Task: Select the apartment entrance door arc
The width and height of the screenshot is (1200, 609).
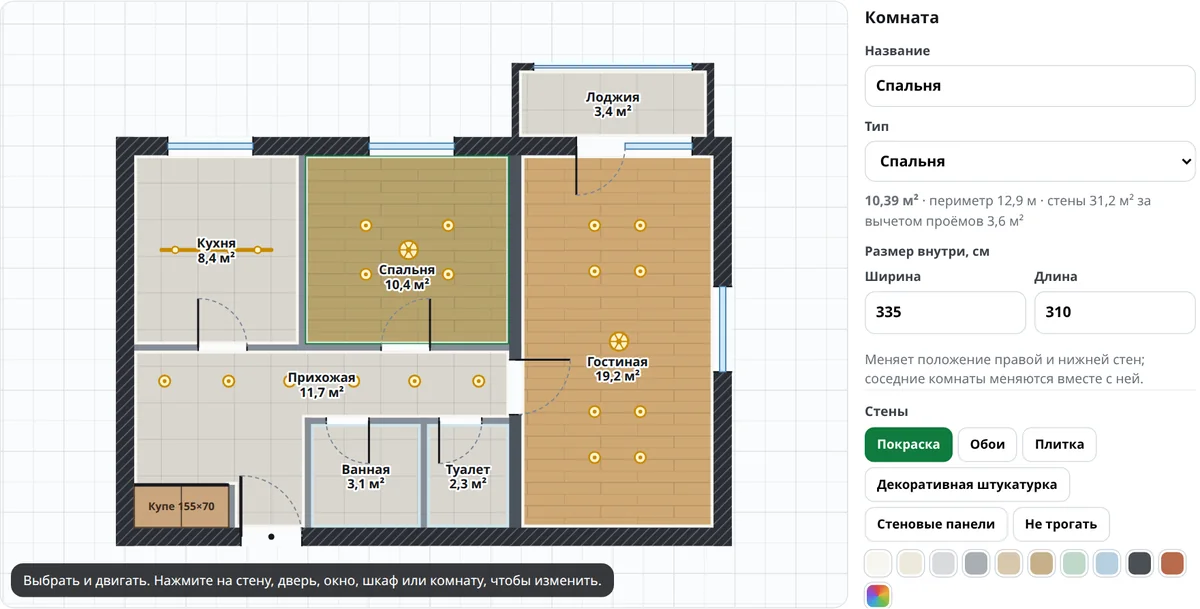Action: pos(272,500)
